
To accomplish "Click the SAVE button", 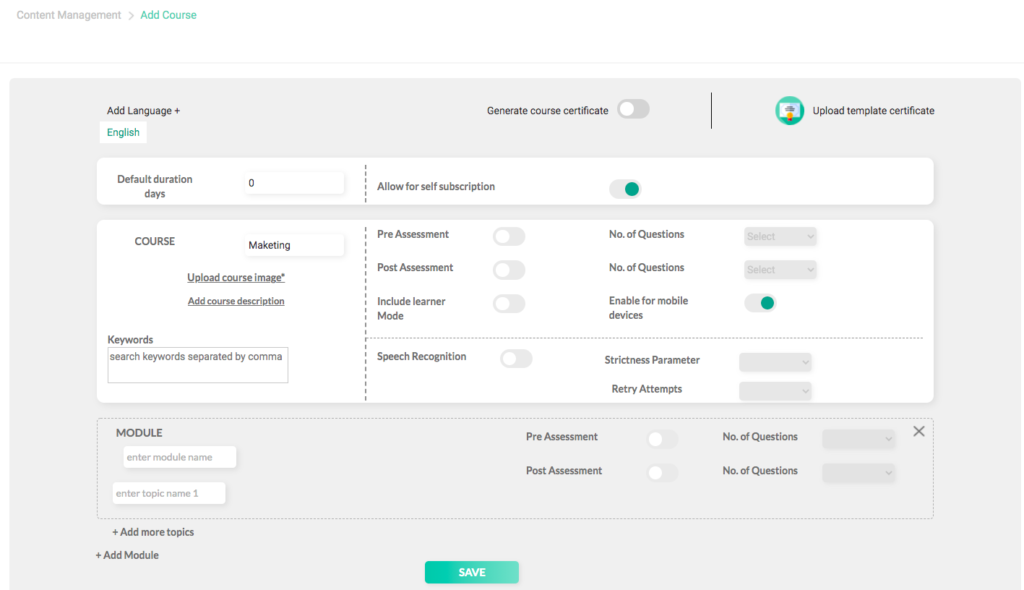I will [471, 572].
